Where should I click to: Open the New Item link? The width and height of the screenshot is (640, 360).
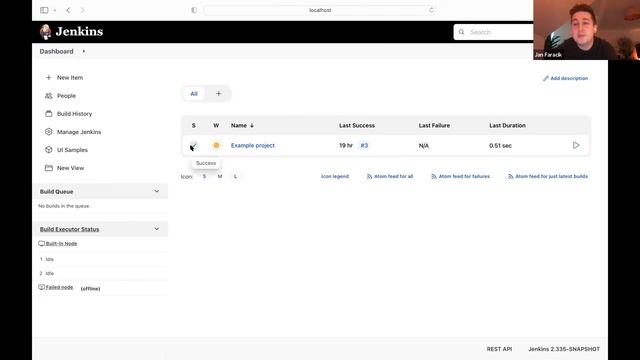tap(70, 78)
